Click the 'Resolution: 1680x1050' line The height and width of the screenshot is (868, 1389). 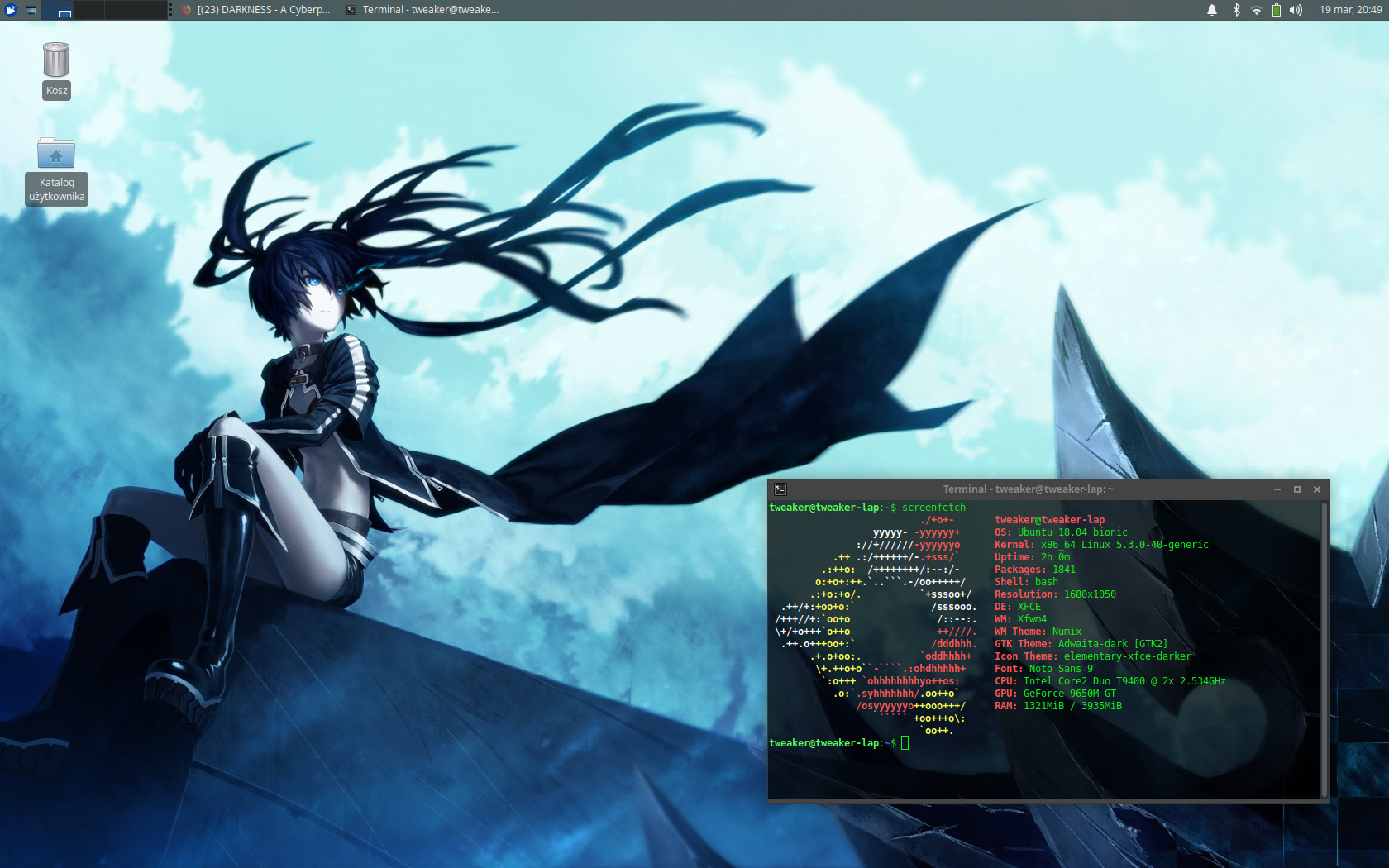click(1055, 594)
